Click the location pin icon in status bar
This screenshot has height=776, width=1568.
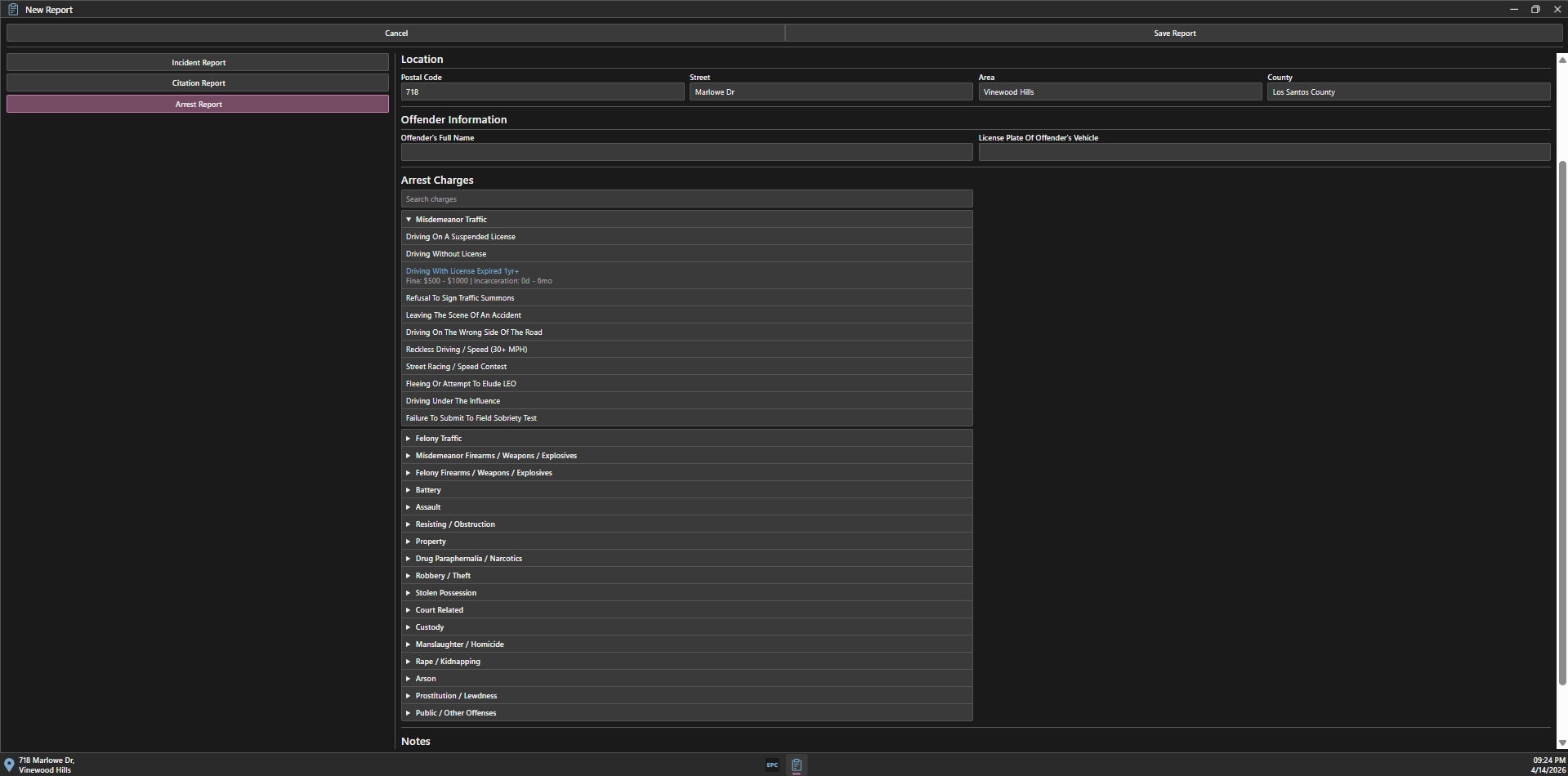pyautogui.click(x=9, y=765)
